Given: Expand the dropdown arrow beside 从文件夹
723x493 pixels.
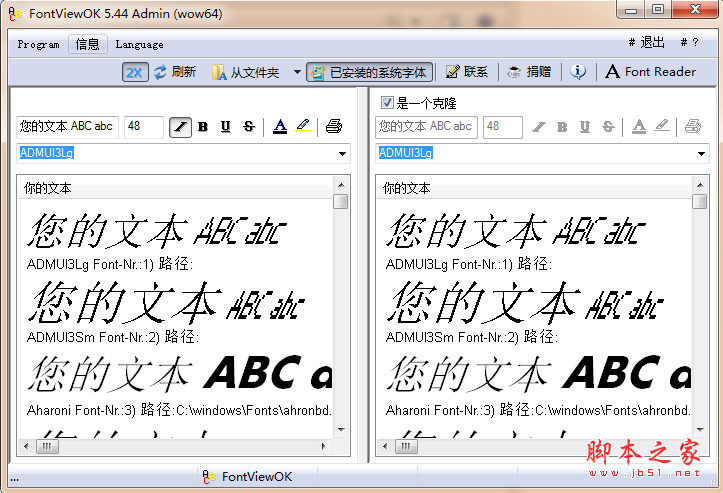Looking at the screenshot, I should click(x=297, y=72).
